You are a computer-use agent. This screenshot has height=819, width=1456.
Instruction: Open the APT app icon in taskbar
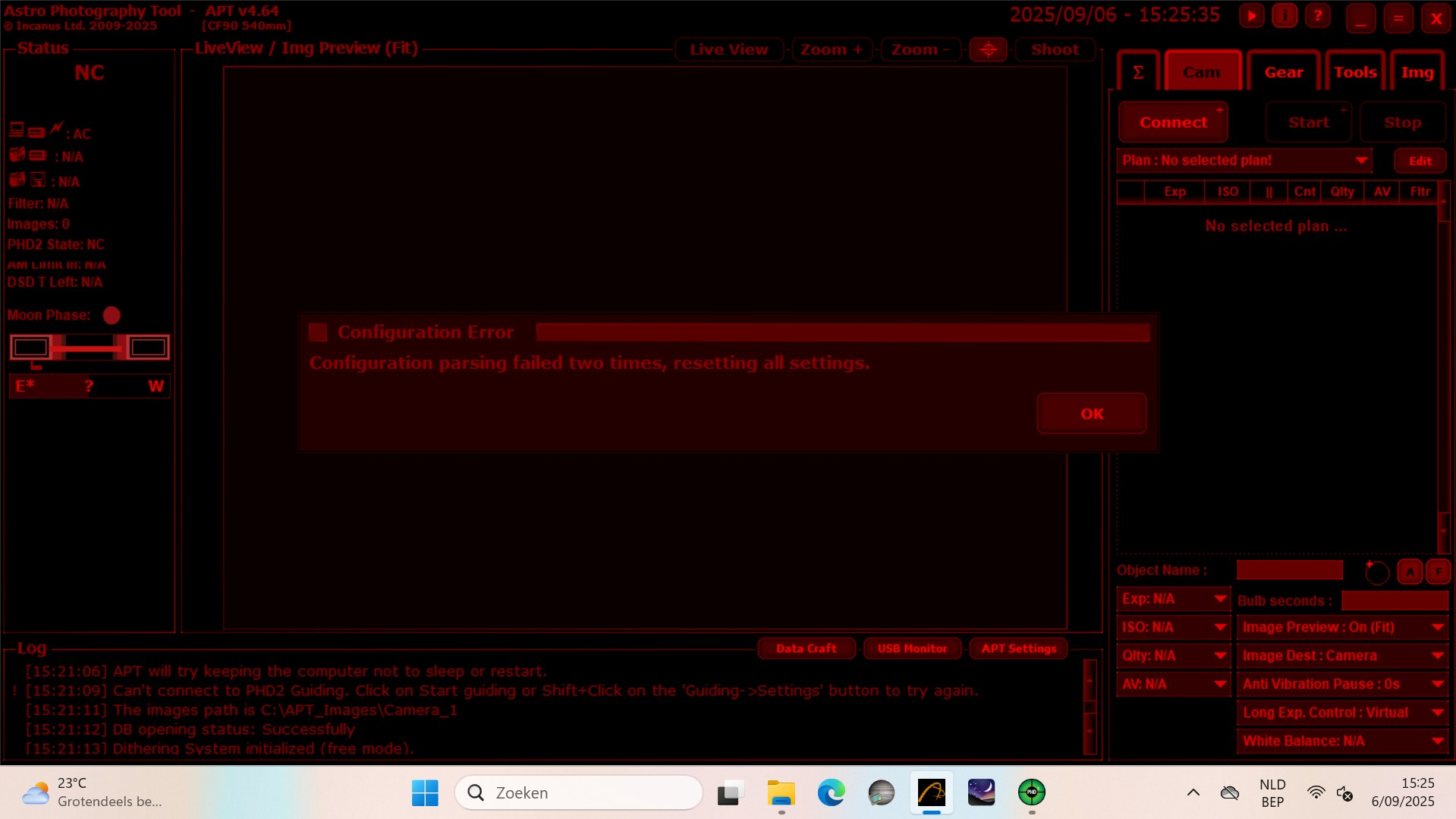(931, 792)
